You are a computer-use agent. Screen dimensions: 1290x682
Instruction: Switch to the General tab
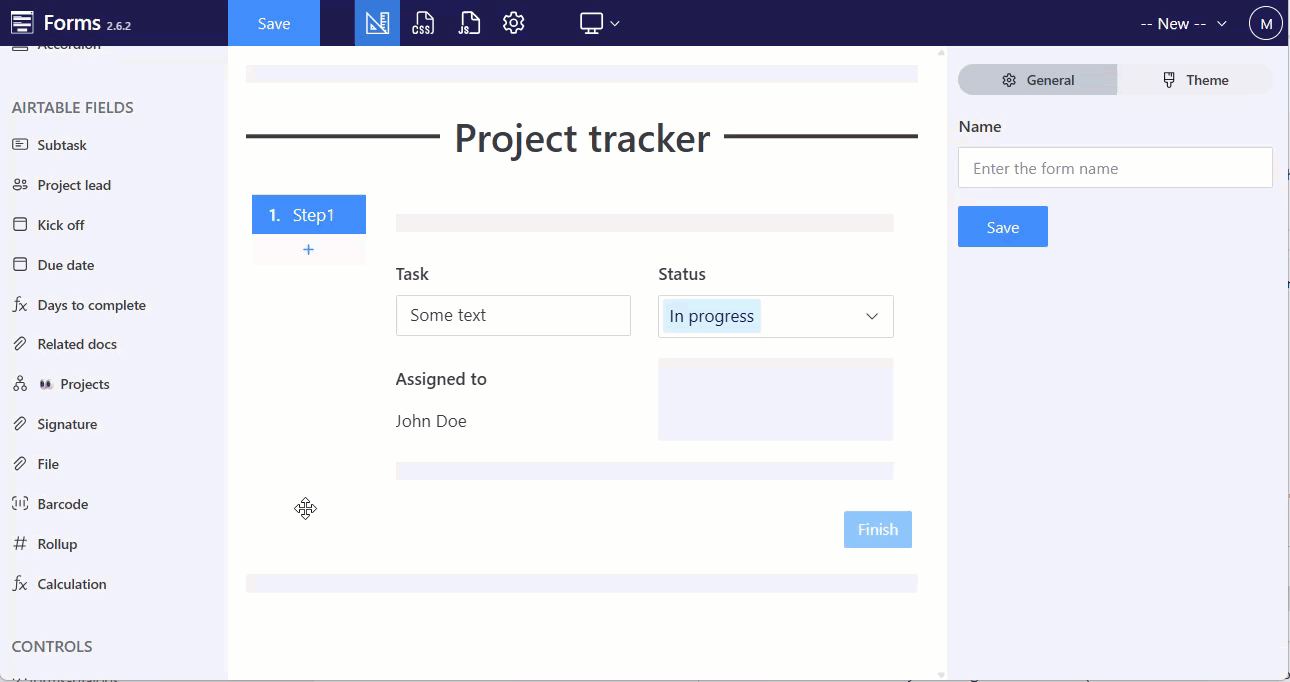coord(1037,80)
